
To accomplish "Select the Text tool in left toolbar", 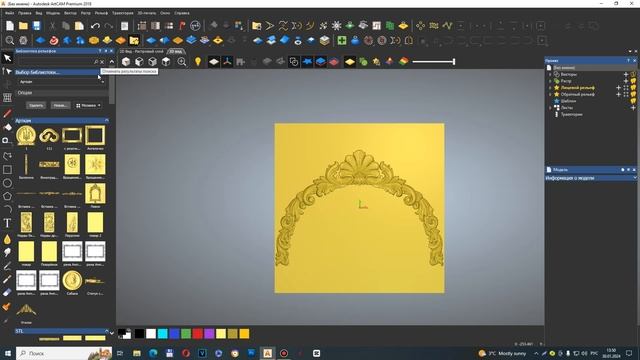I will click(x=7, y=223).
